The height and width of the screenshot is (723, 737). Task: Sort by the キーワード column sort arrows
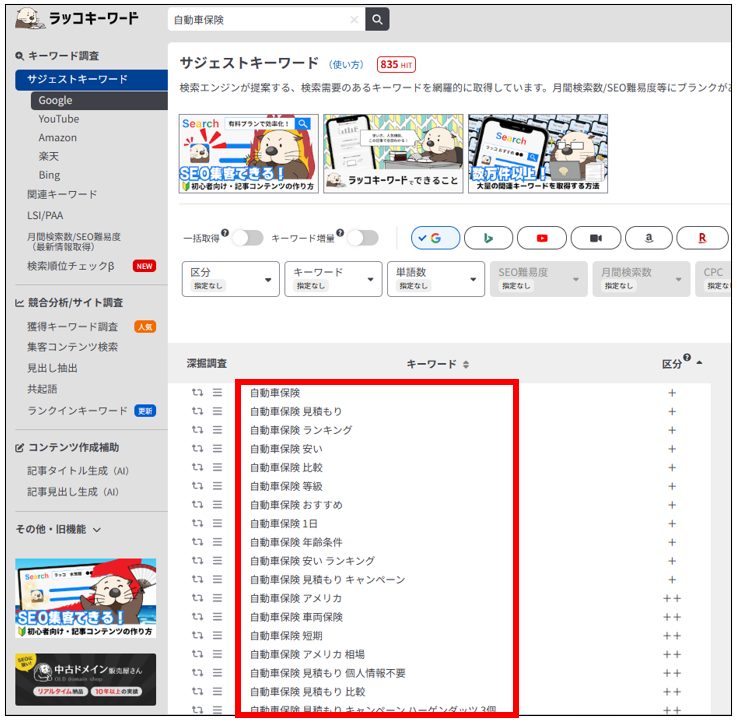tap(466, 364)
